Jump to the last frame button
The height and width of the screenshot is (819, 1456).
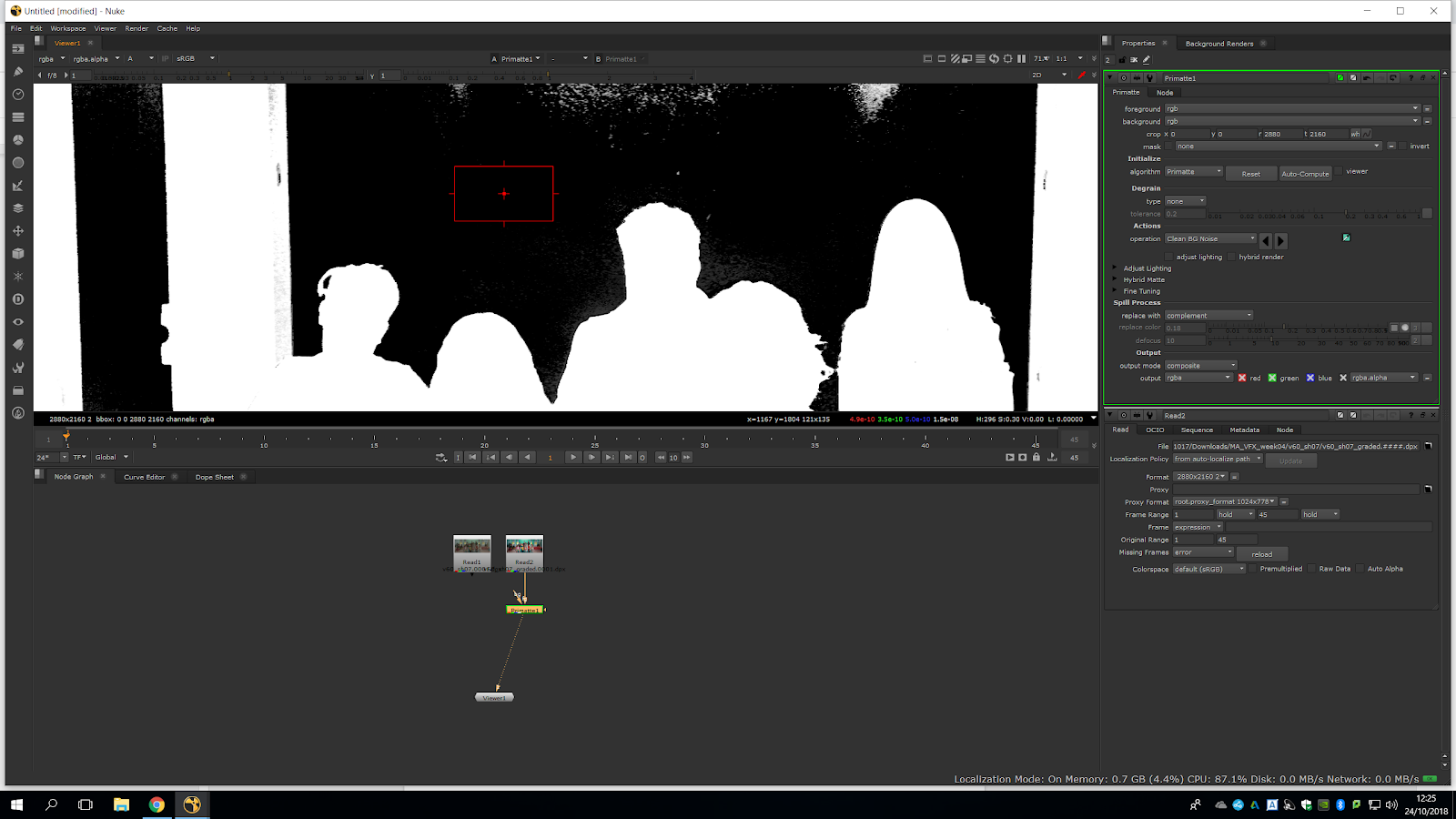click(628, 458)
